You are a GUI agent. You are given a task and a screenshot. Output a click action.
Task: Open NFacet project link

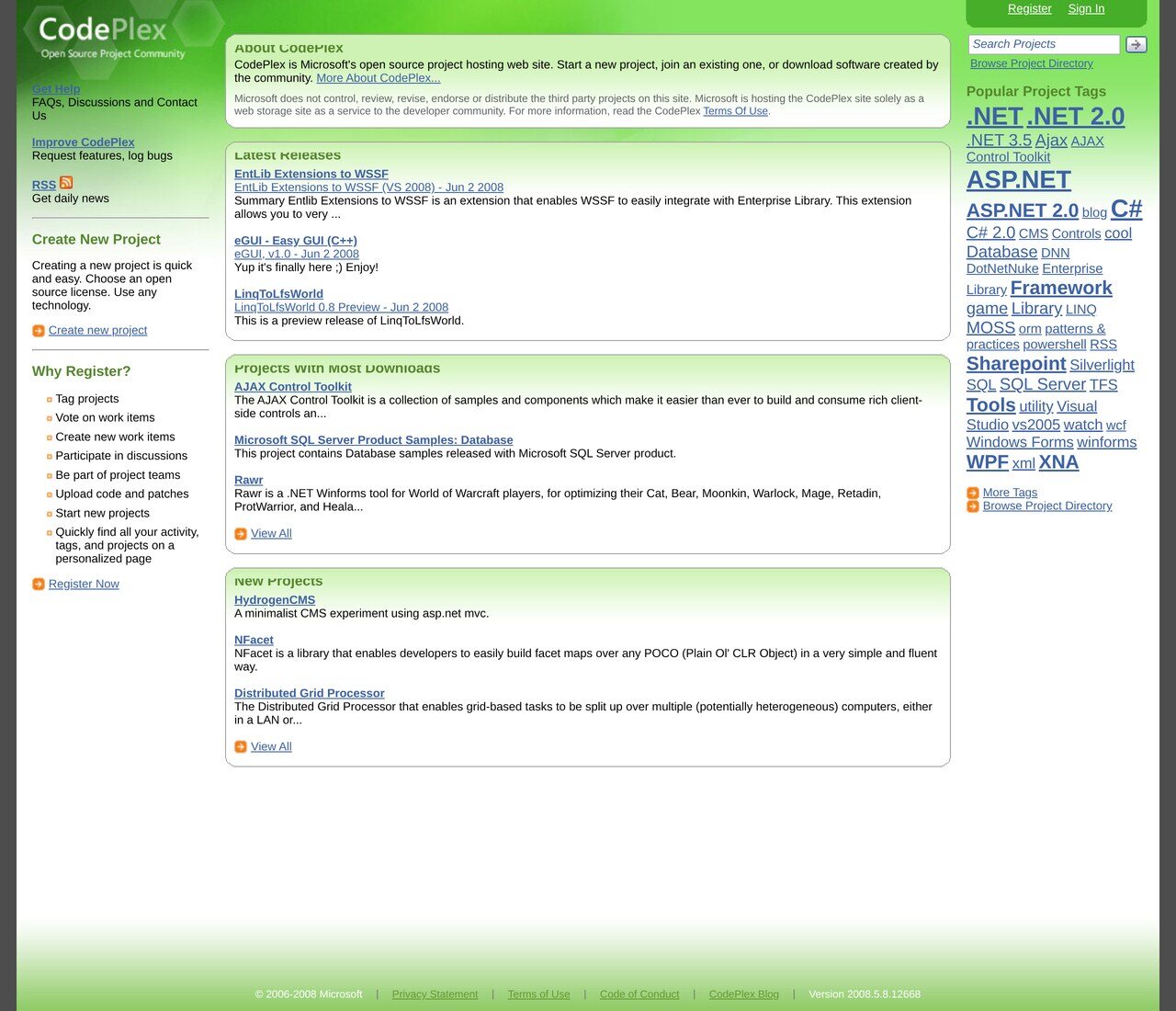254,641
